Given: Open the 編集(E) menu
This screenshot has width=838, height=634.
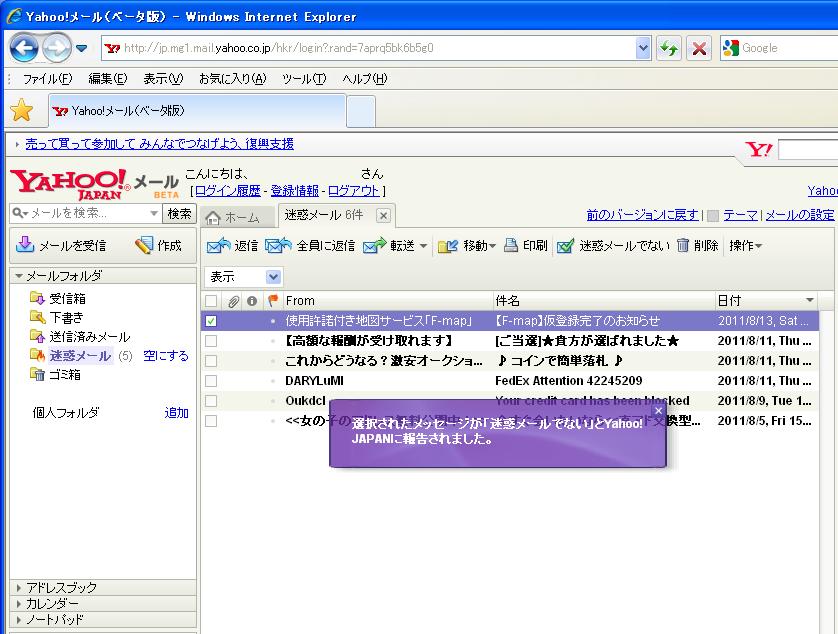Looking at the screenshot, I should point(108,79).
